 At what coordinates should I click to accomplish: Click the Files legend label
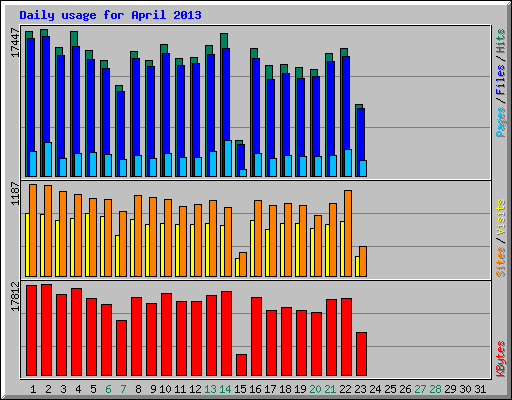tap(501, 80)
